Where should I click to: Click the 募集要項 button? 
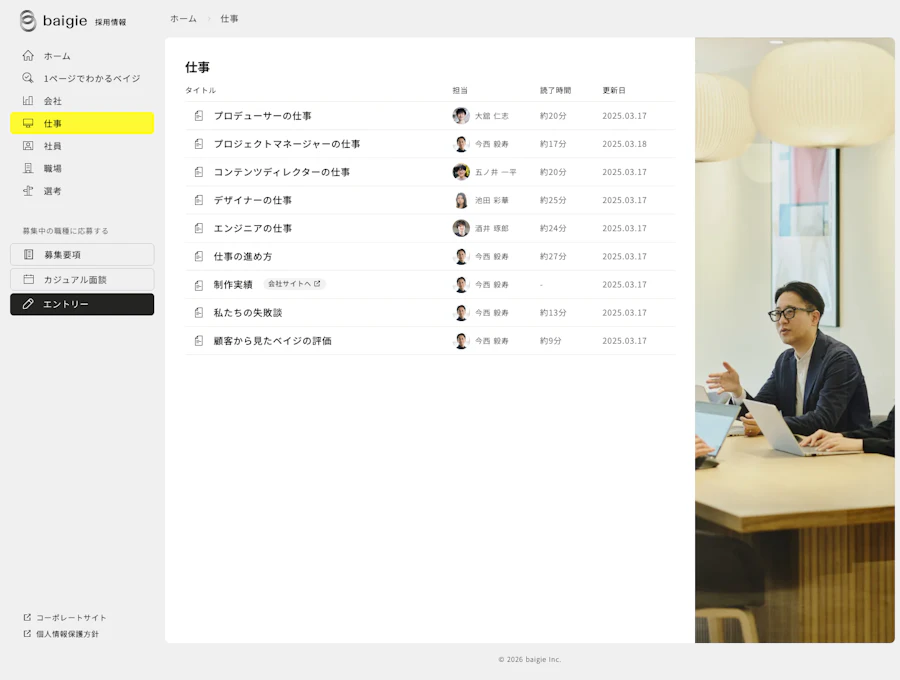tap(82, 254)
